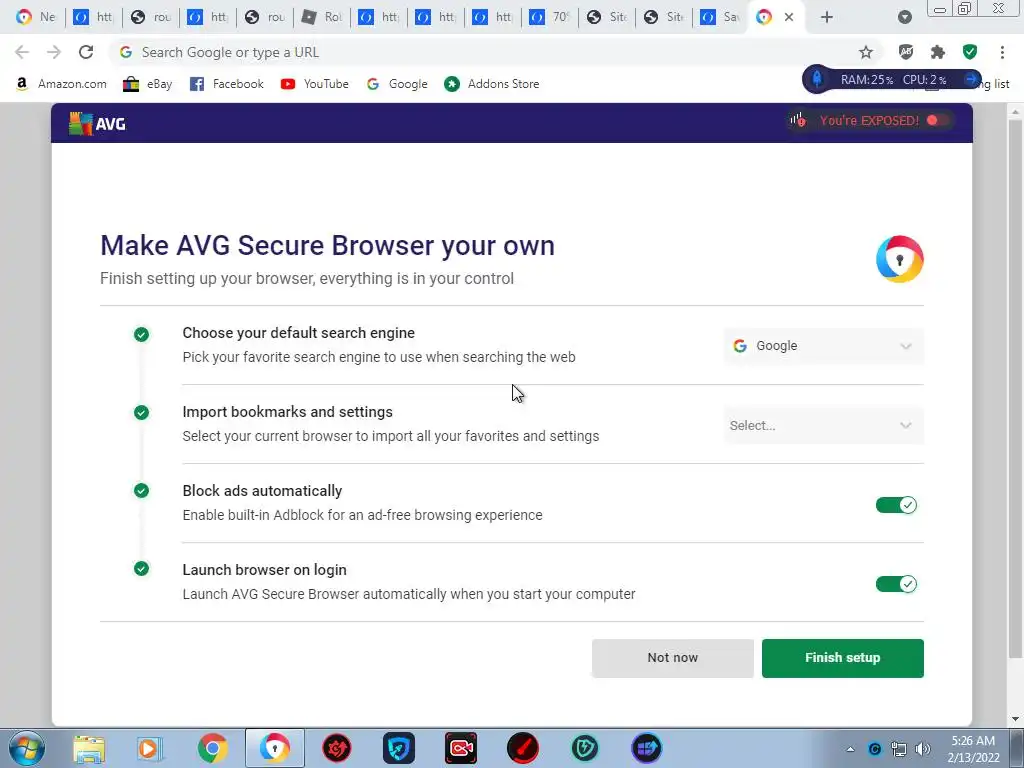1024x768 pixels.
Task: Open the red slash circle app in taskbar
Action: coord(523,748)
